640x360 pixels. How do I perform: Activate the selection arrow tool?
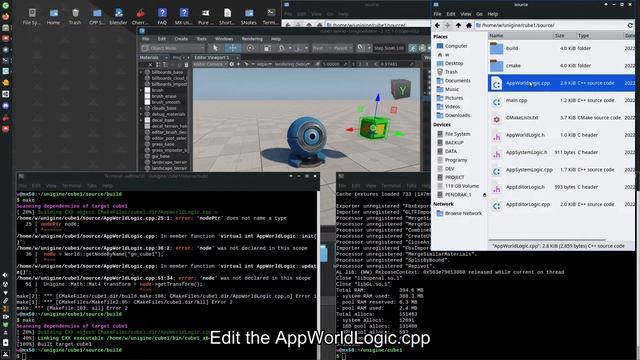(215, 48)
